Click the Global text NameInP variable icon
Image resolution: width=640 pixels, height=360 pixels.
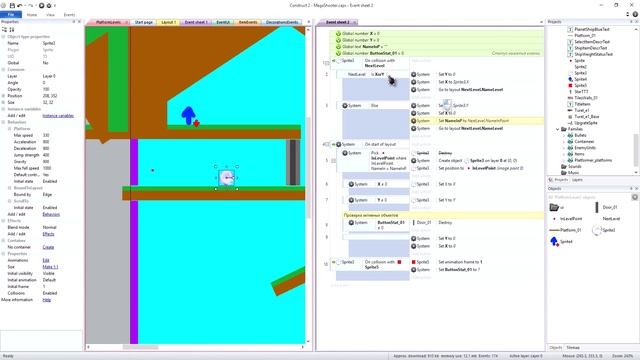(338, 47)
